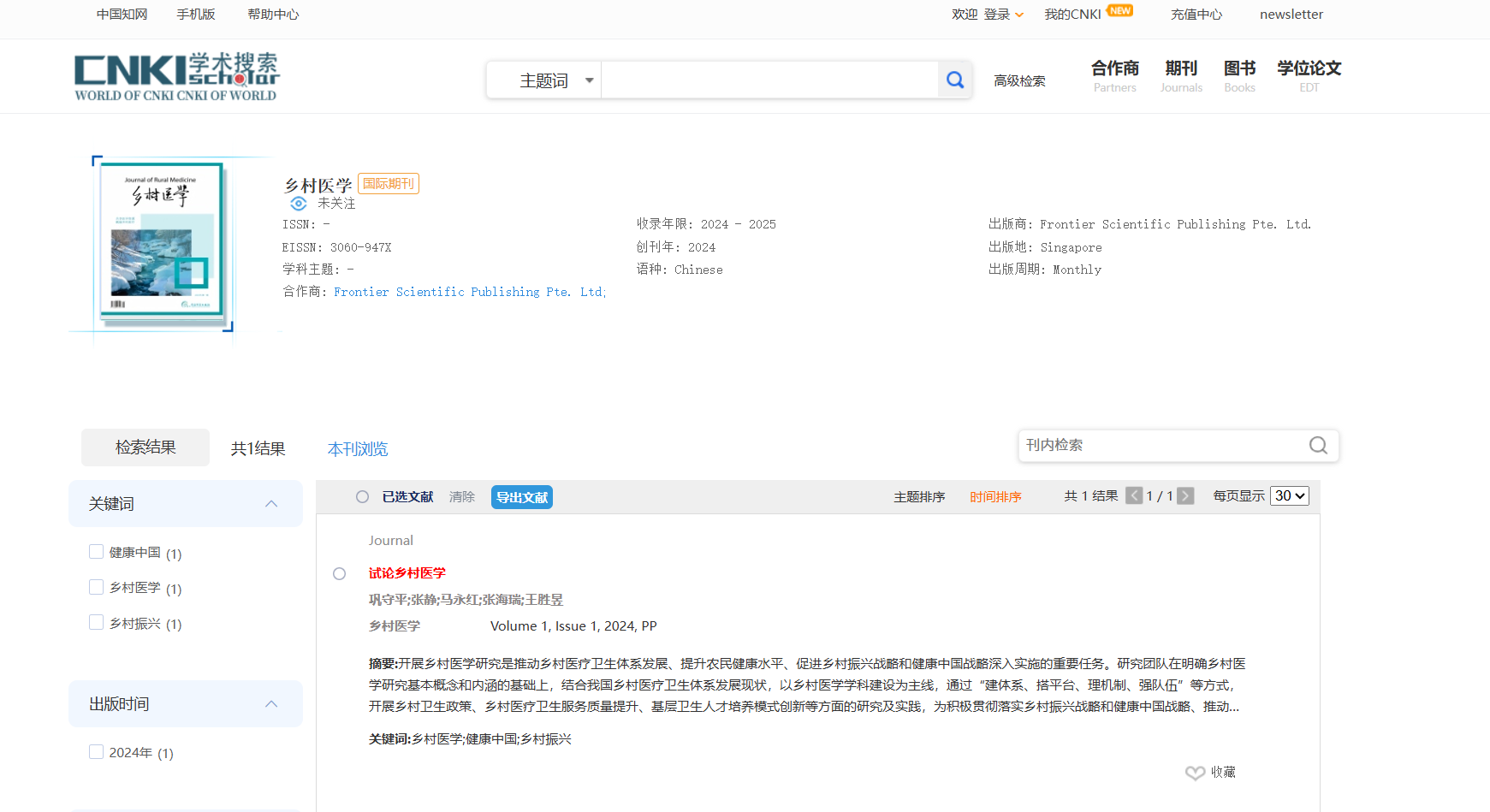Click the eye follow icon for 乡村医学

(298, 204)
